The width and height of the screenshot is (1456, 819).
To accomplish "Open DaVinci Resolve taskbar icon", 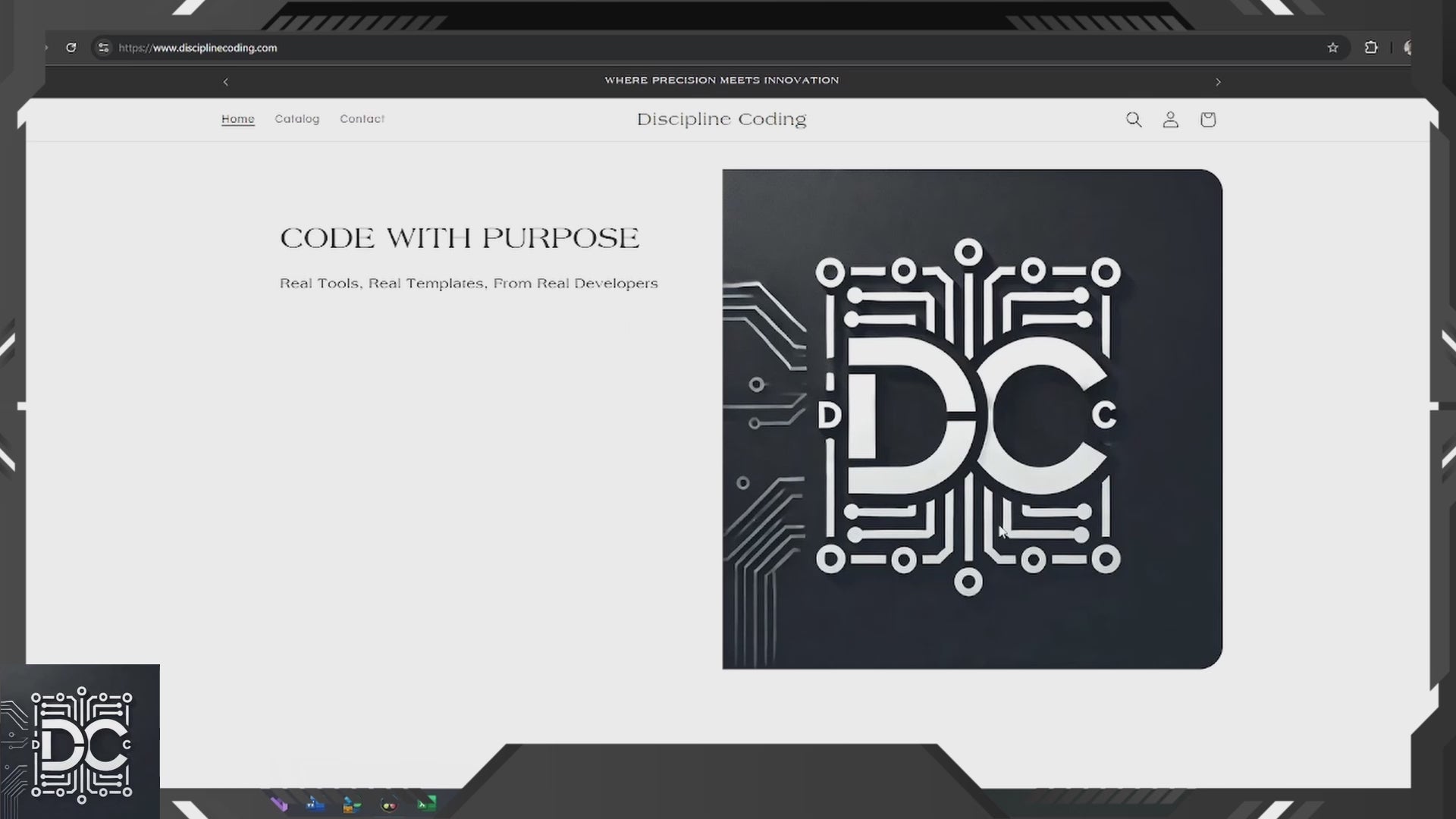I will pyautogui.click(x=389, y=805).
